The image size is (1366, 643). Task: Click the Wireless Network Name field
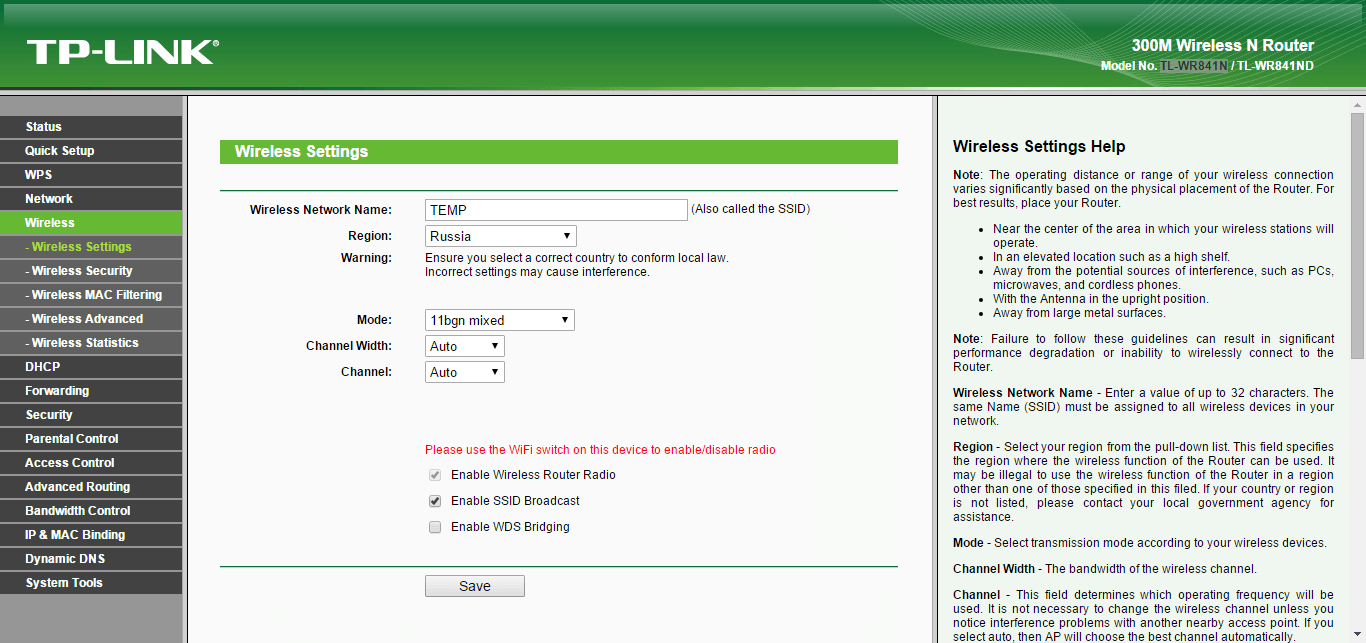[555, 210]
